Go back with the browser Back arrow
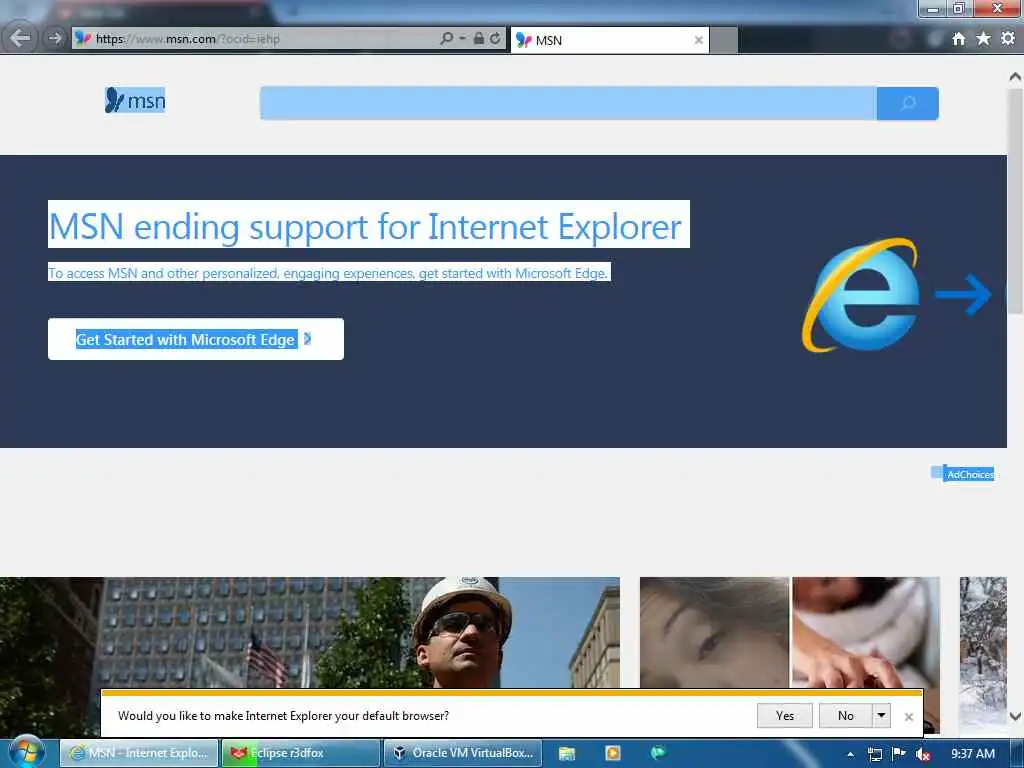The height and width of the screenshot is (768, 1024). tap(20, 38)
